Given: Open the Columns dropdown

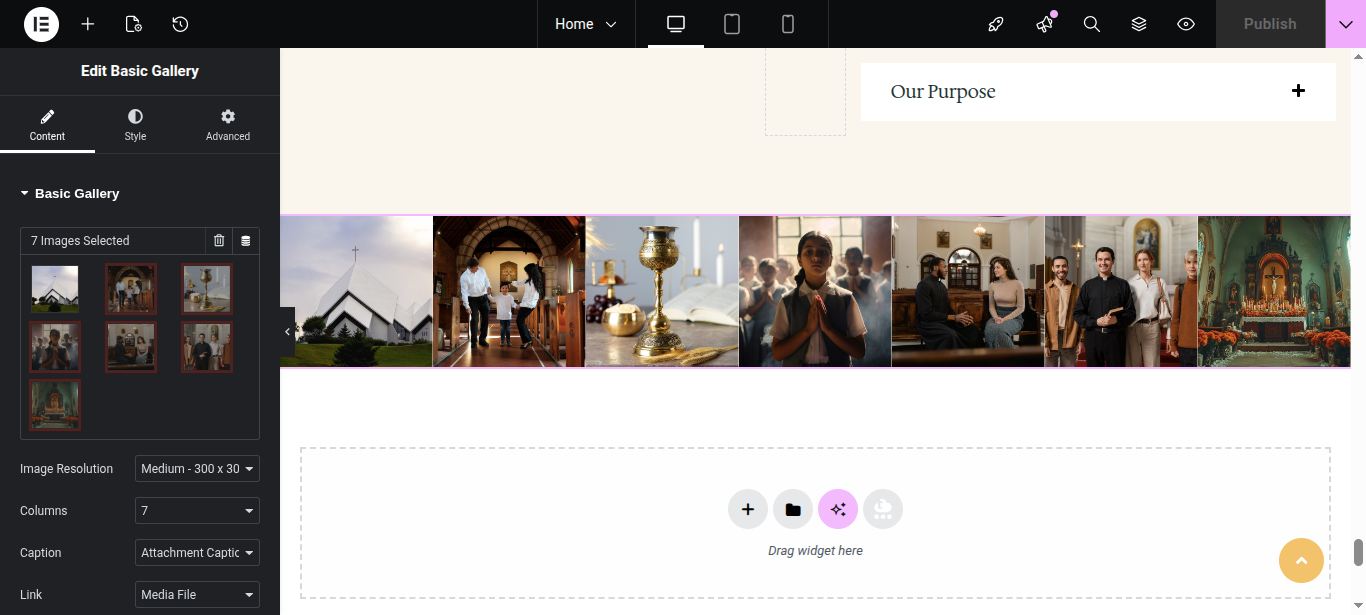Looking at the screenshot, I should (x=197, y=511).
